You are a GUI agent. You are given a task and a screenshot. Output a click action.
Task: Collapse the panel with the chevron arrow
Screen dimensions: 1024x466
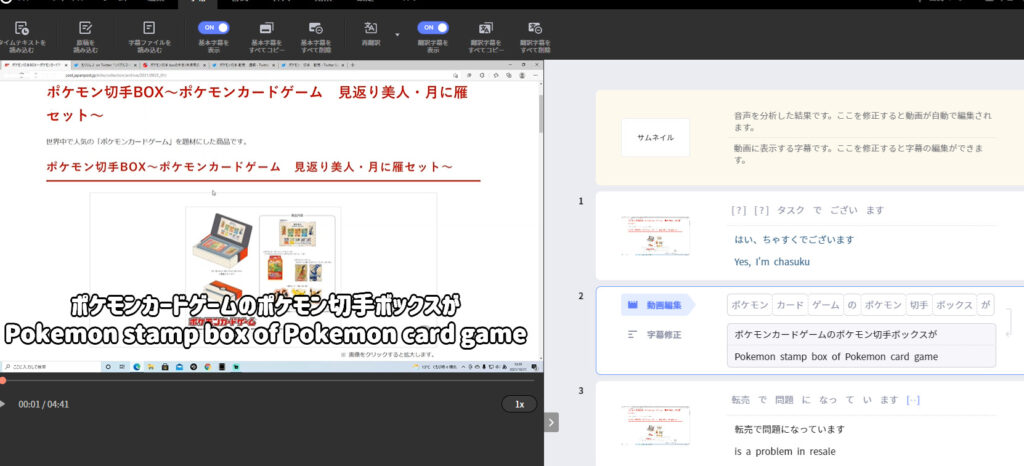pos(551,422)
